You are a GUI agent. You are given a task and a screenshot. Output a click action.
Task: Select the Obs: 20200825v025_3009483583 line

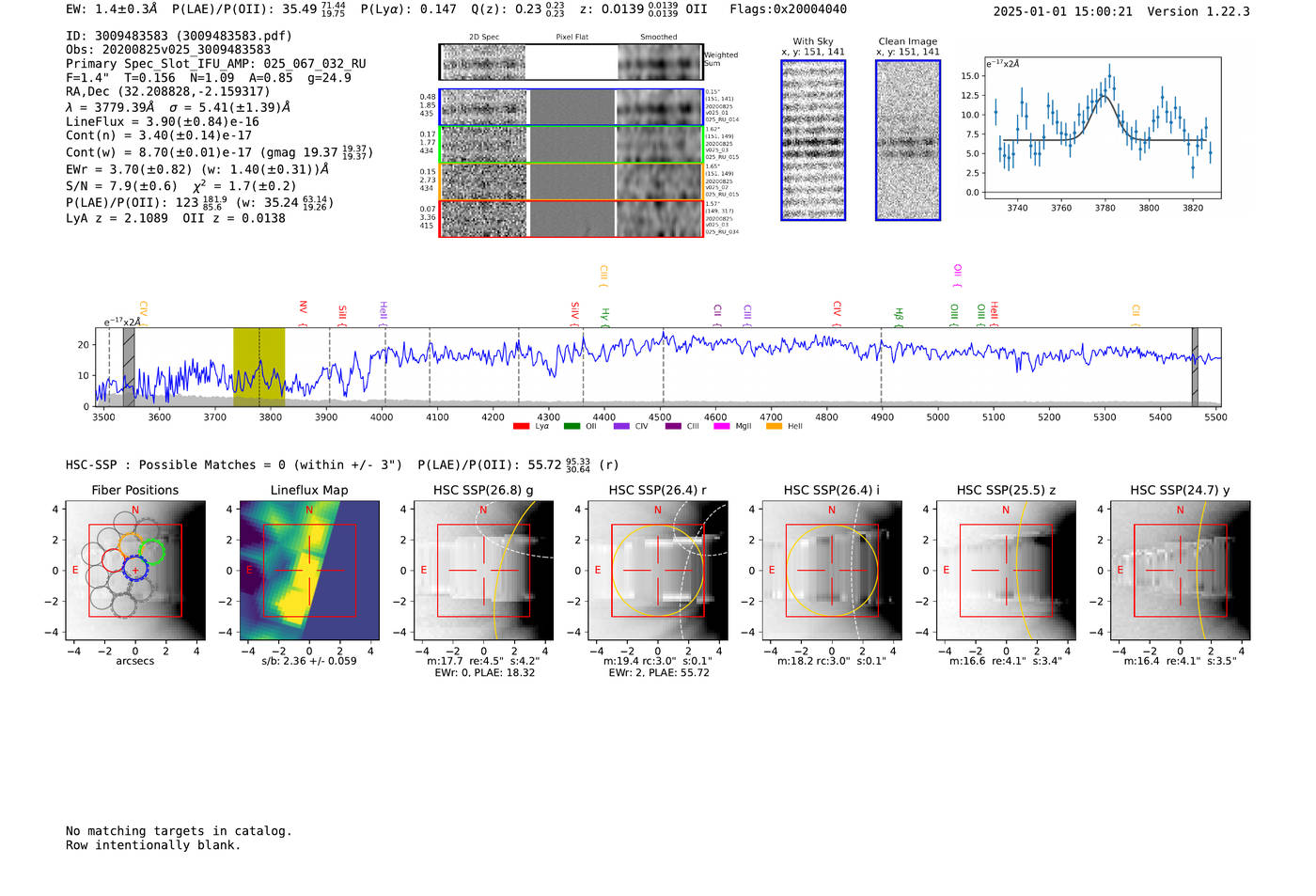(168, 50)
